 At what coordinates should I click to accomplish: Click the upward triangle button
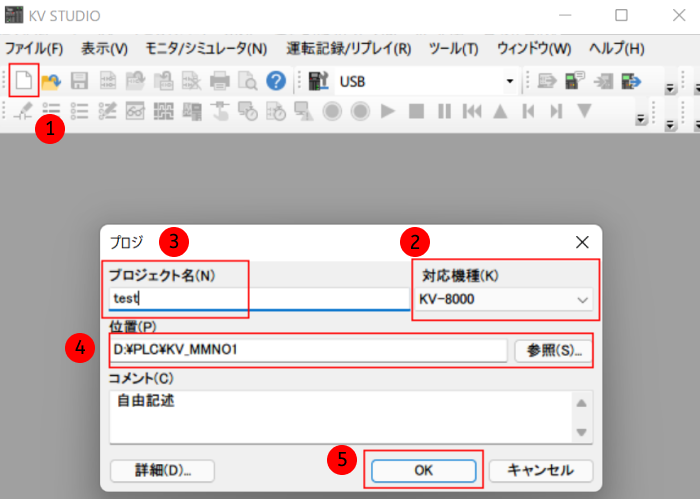[500, 111]
